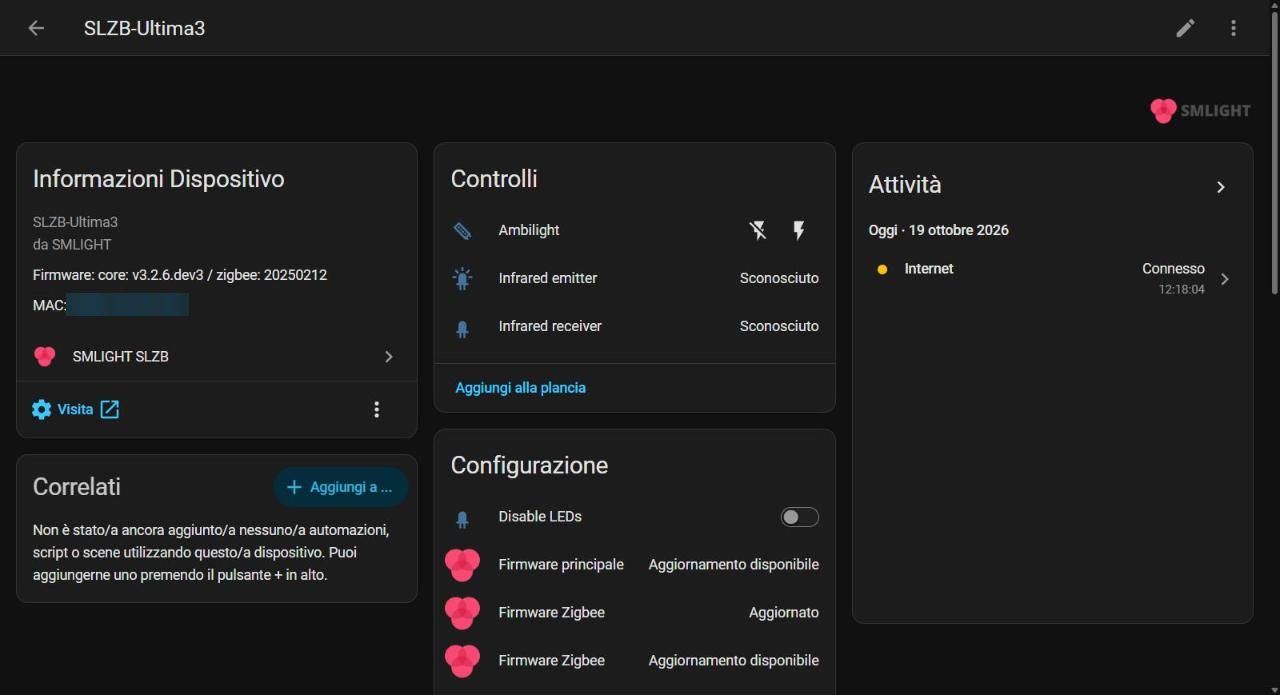Image resolution: width=1280 pixels, height=695 pixels.
Task: Open Firmware principale update status
Action: tap(733, 565)
